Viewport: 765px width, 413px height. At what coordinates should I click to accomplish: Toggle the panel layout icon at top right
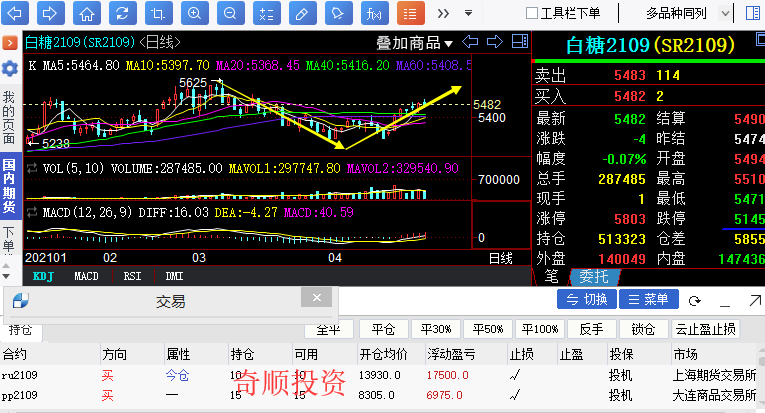tap(753, 13)
